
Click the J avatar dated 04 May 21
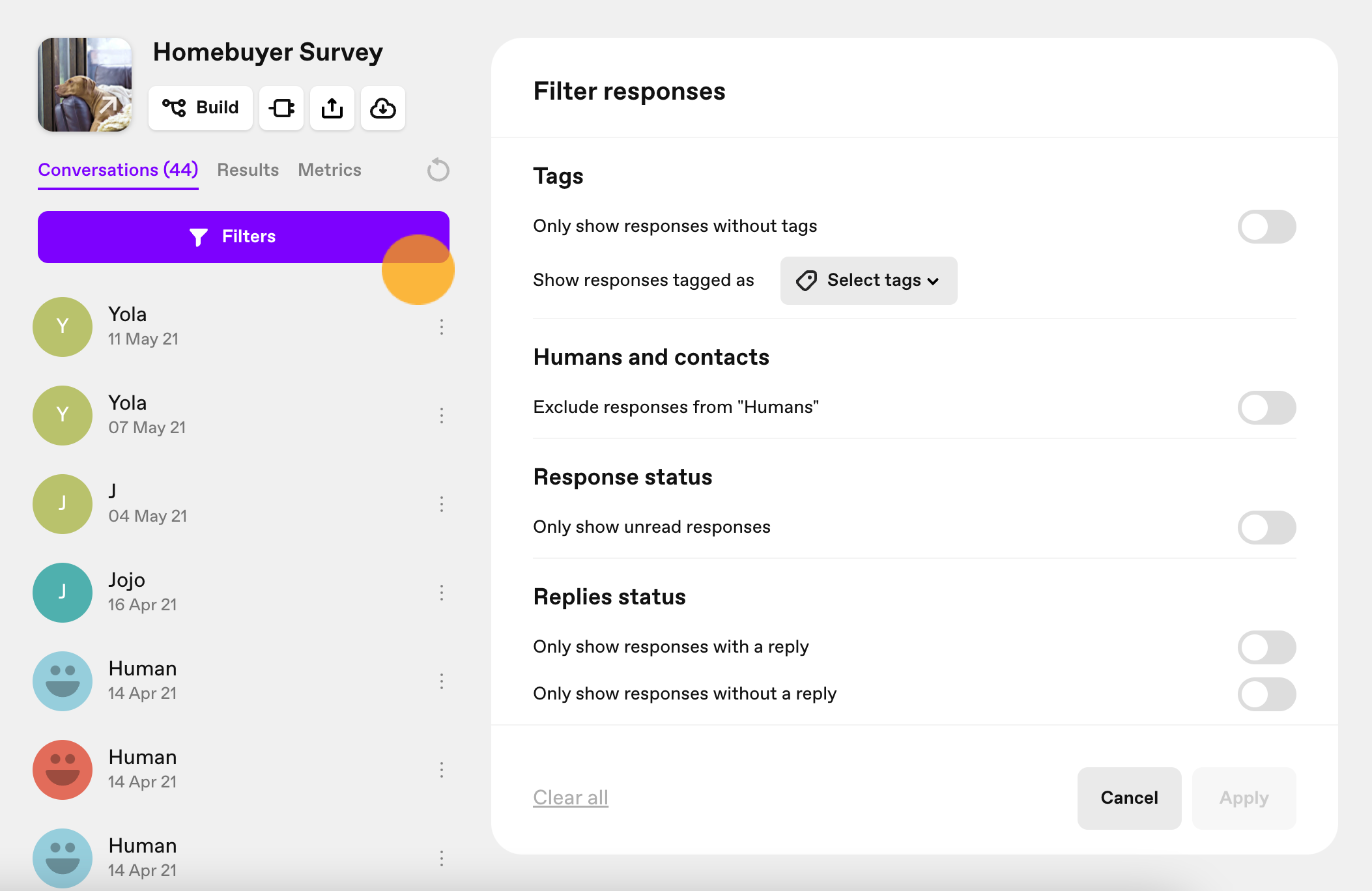63,504
